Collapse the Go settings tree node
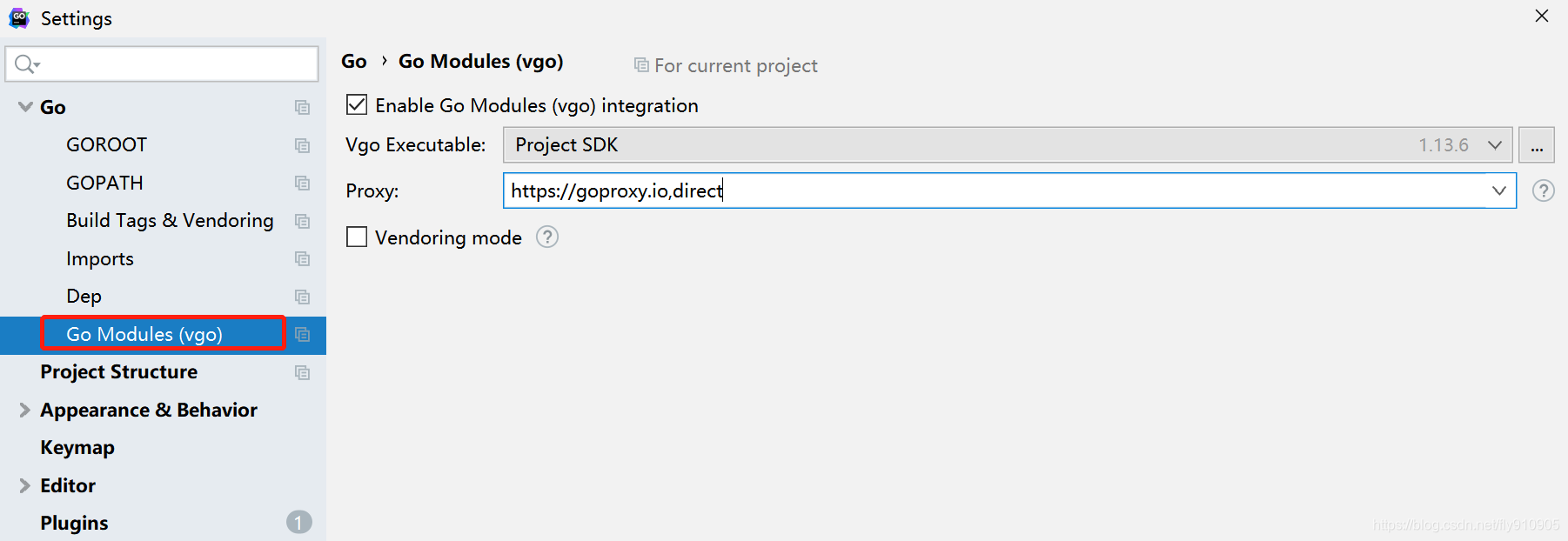This screenshot has width=1568, height=541. click(24, 107)
